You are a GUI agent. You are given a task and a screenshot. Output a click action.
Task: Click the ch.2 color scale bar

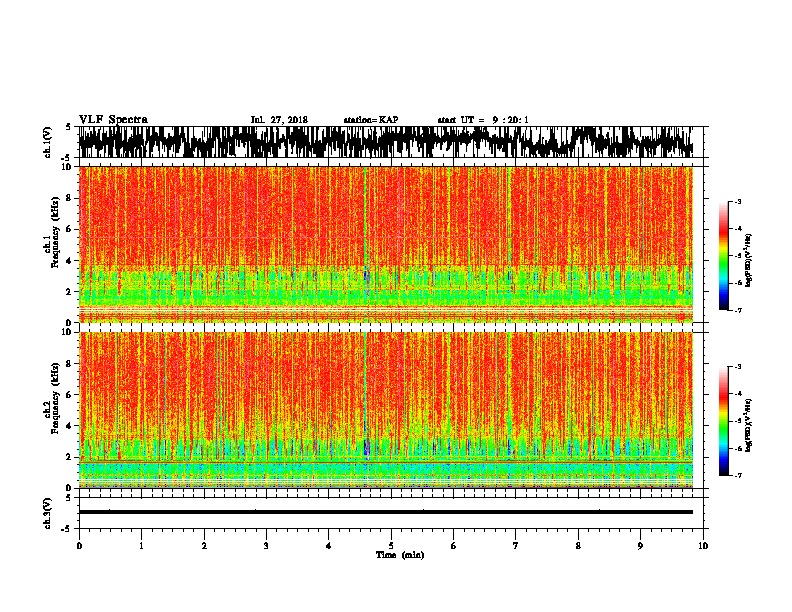click(724, 421)
